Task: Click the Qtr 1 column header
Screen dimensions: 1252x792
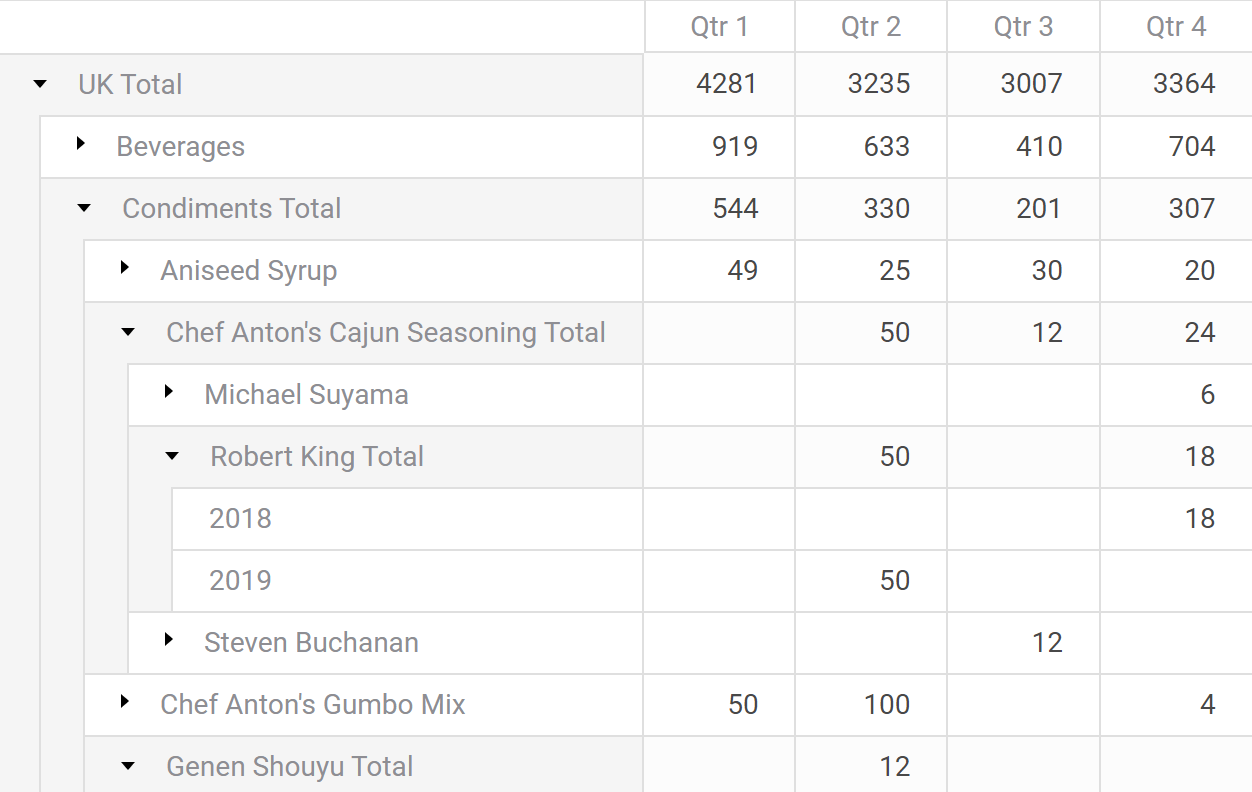Action: point(719,27)
